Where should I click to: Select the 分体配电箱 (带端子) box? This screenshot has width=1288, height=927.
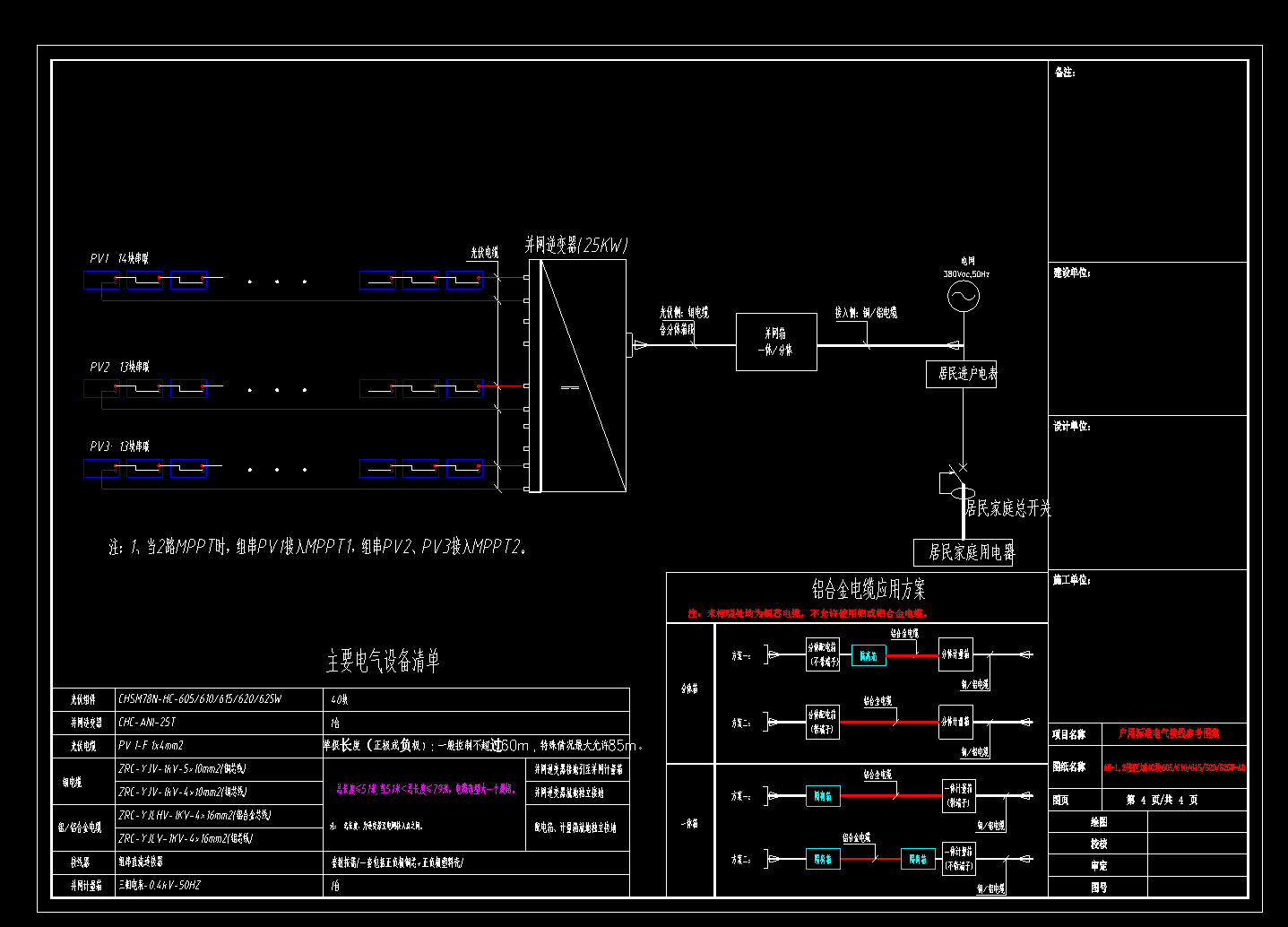823,722
